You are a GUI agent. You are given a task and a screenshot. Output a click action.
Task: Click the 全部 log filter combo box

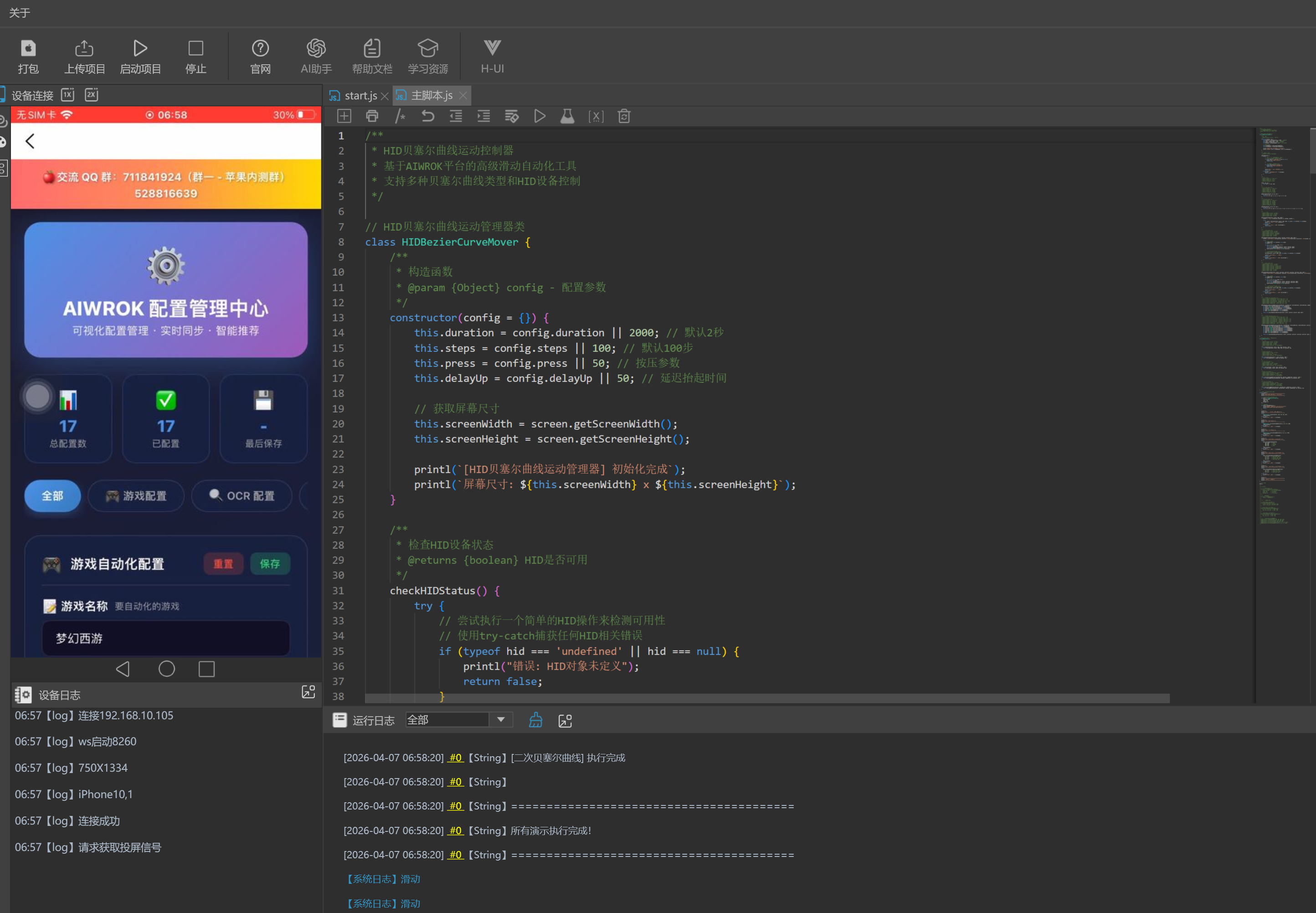447,720
